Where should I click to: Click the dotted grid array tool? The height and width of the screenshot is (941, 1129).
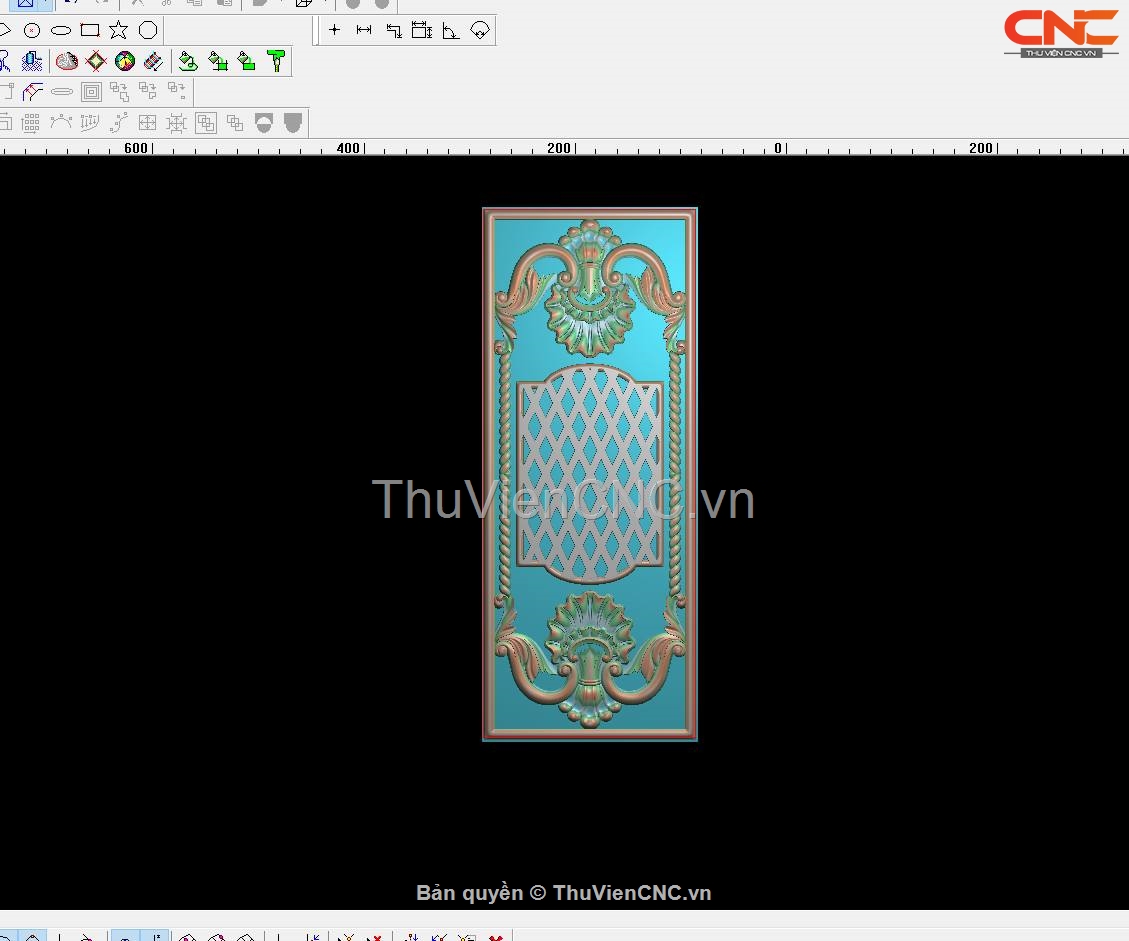31,123
